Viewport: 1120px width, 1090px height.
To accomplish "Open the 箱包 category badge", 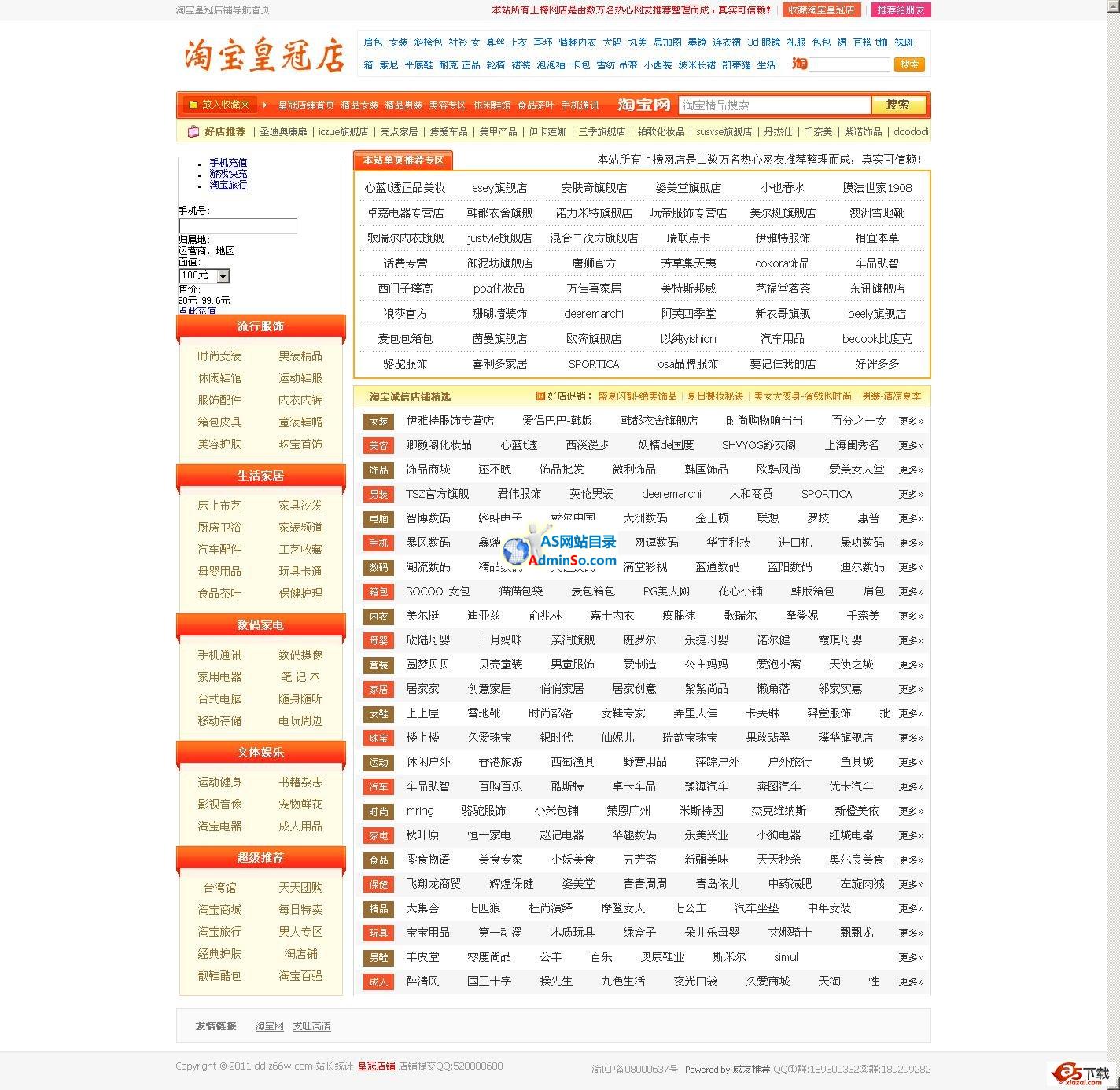I will coord(378,592).
